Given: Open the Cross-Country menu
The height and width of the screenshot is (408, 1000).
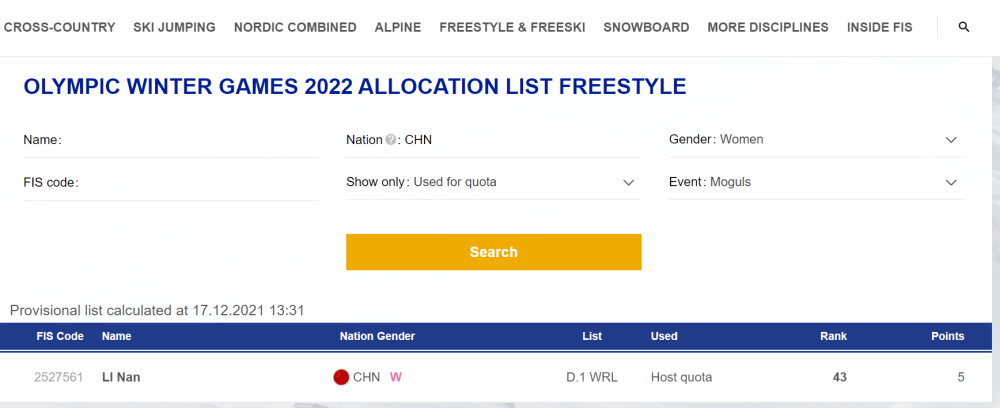Looking at the screenshot, I should point(59,27).
